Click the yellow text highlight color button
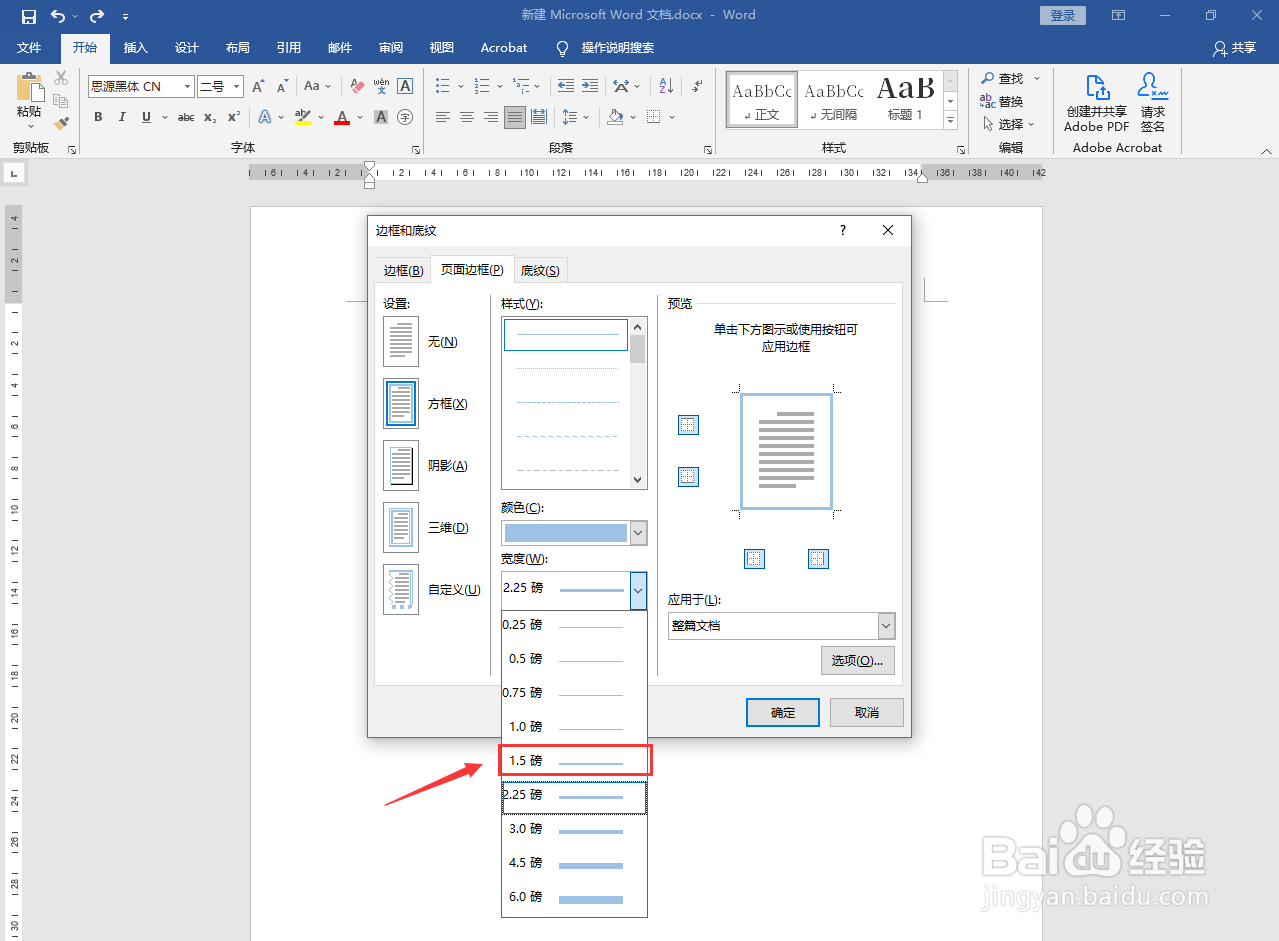The image size is (1279, 941). click(x=304, y=117)
